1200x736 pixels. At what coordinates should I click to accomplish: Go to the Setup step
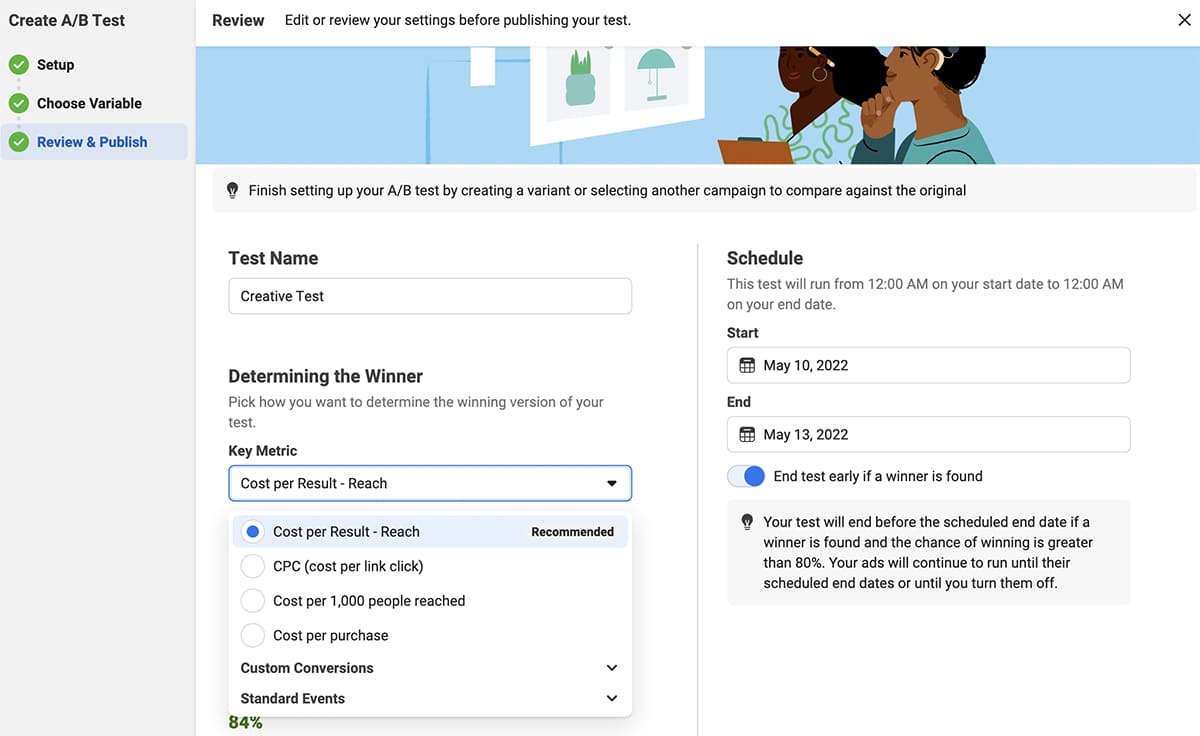pos(56,65)
